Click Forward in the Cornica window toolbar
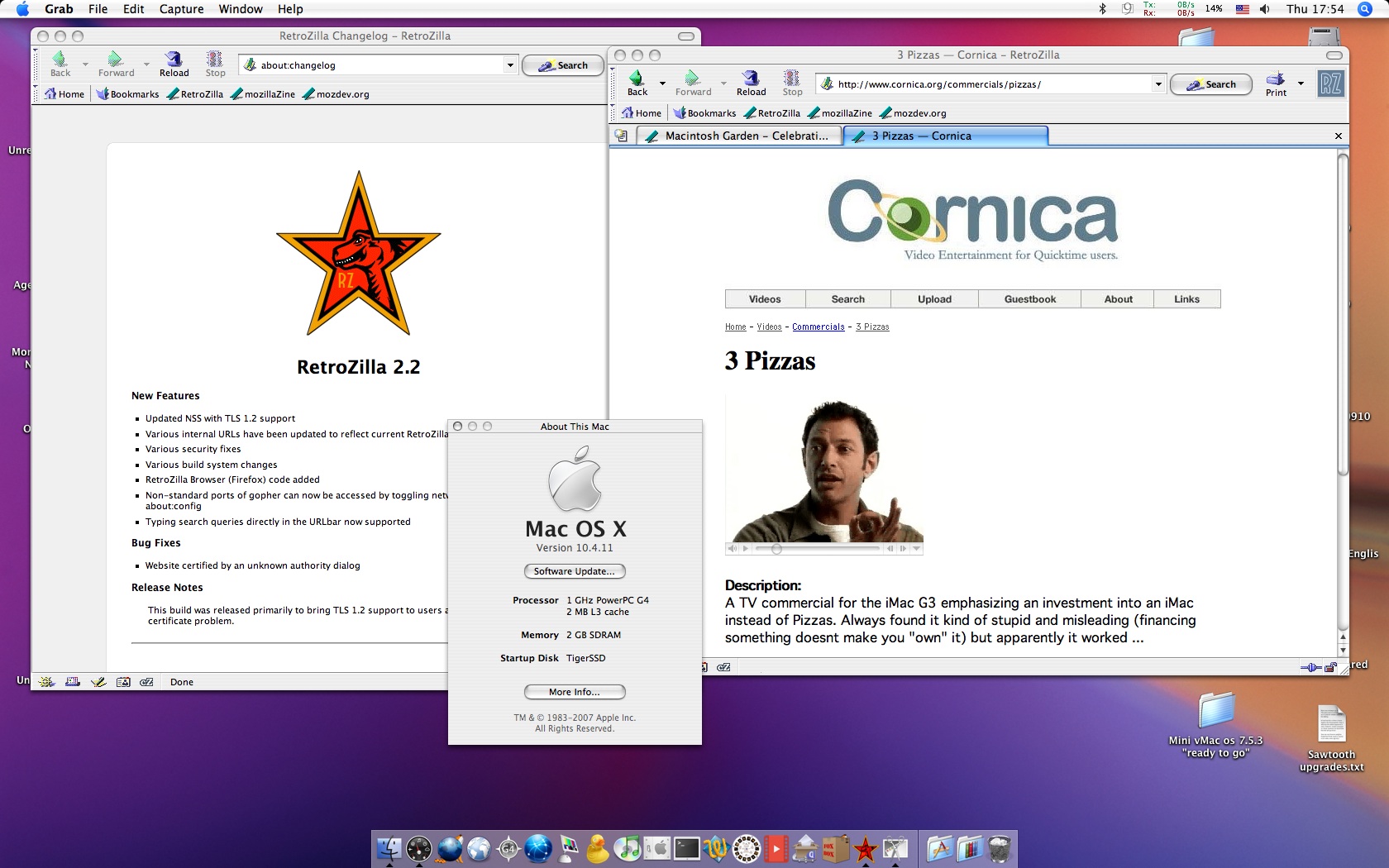 [693, 83]
